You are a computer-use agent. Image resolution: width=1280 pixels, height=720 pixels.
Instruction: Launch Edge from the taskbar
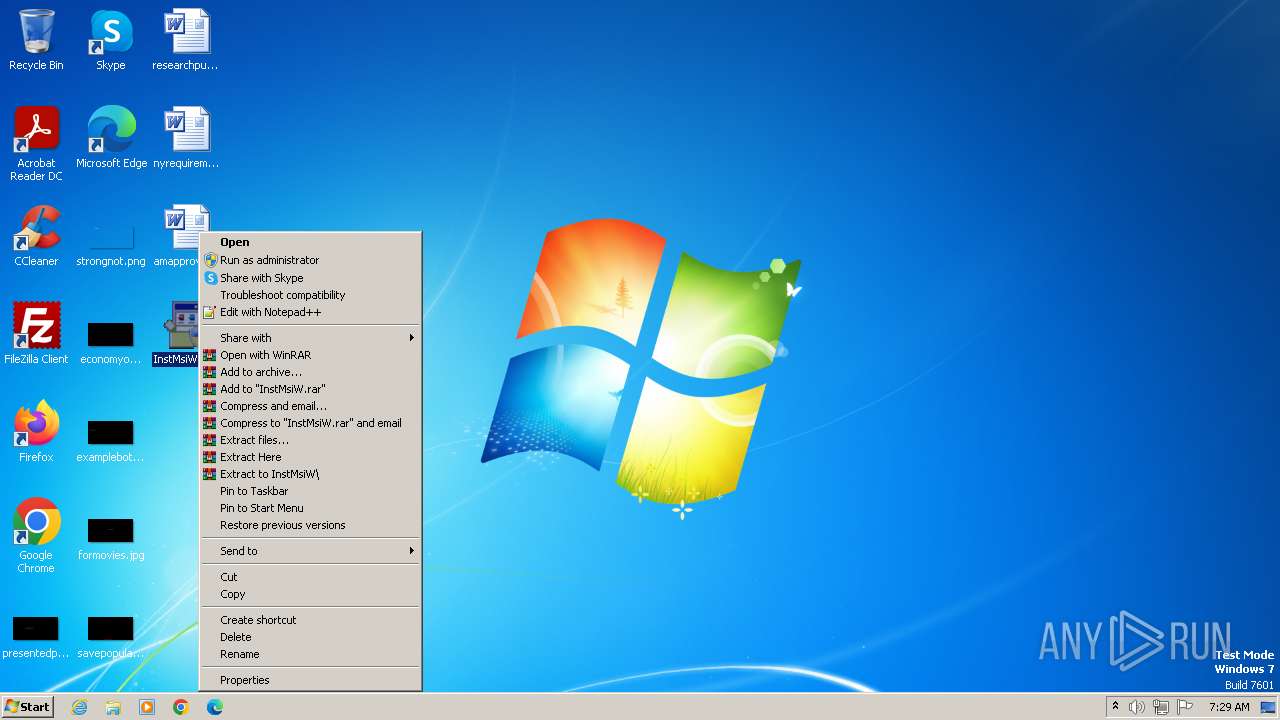(x=215, y=707)
